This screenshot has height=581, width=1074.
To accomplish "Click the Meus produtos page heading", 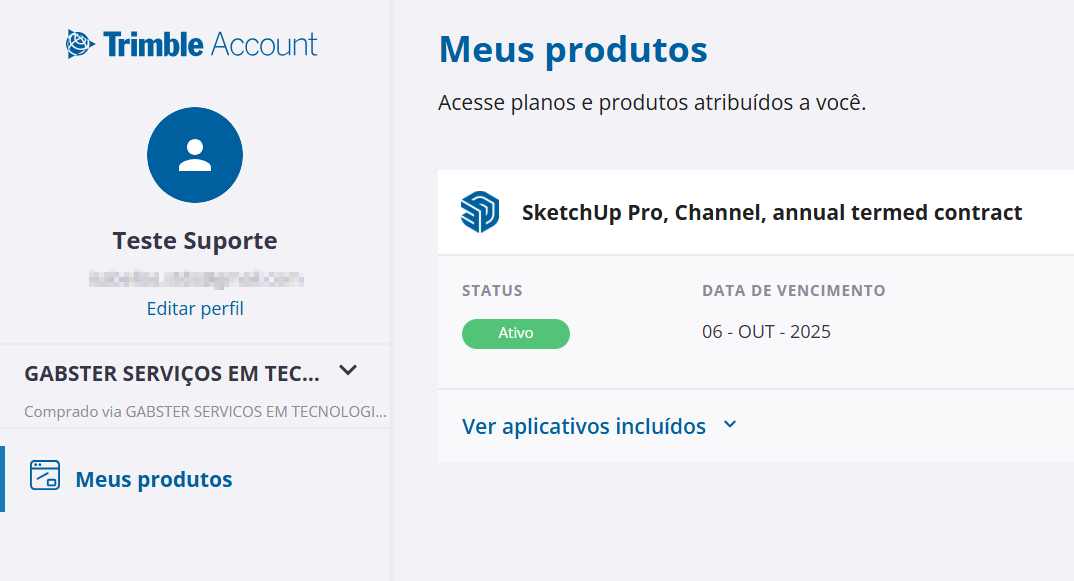I will pos(573,49).
